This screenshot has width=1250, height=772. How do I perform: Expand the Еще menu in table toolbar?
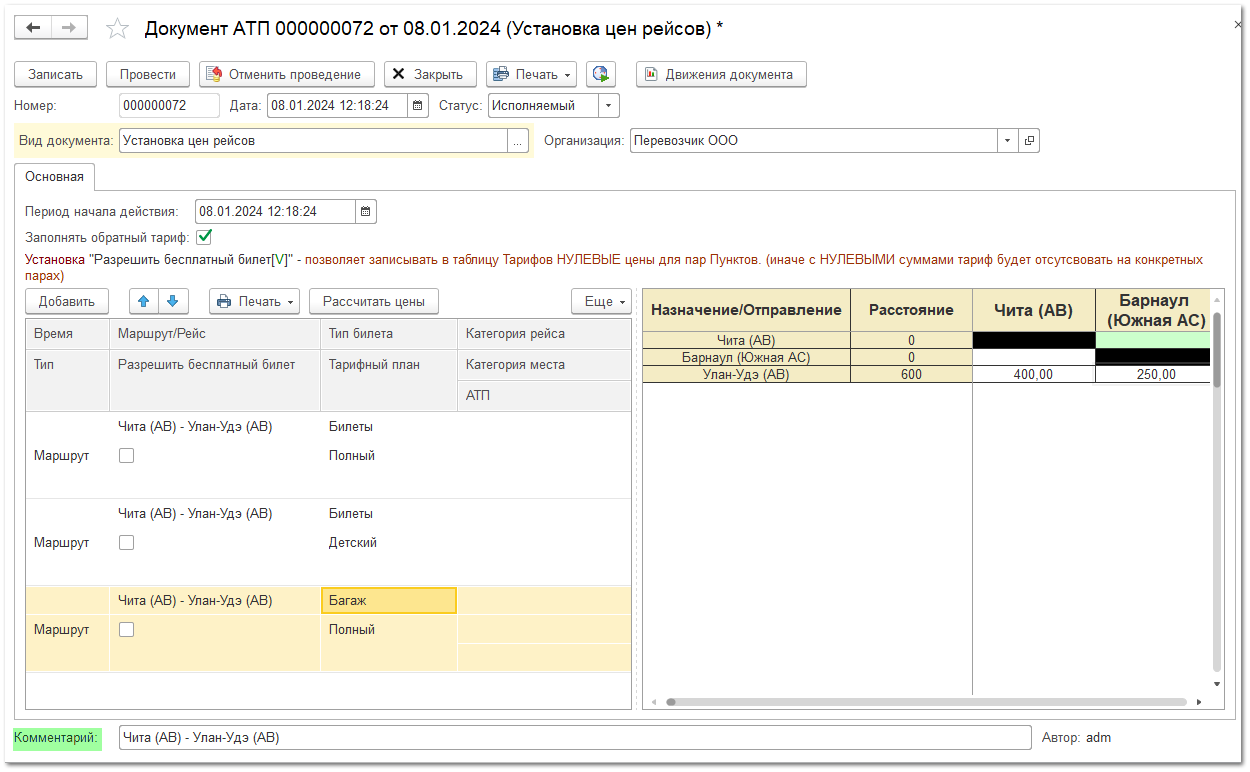click(x=601, y=301)
